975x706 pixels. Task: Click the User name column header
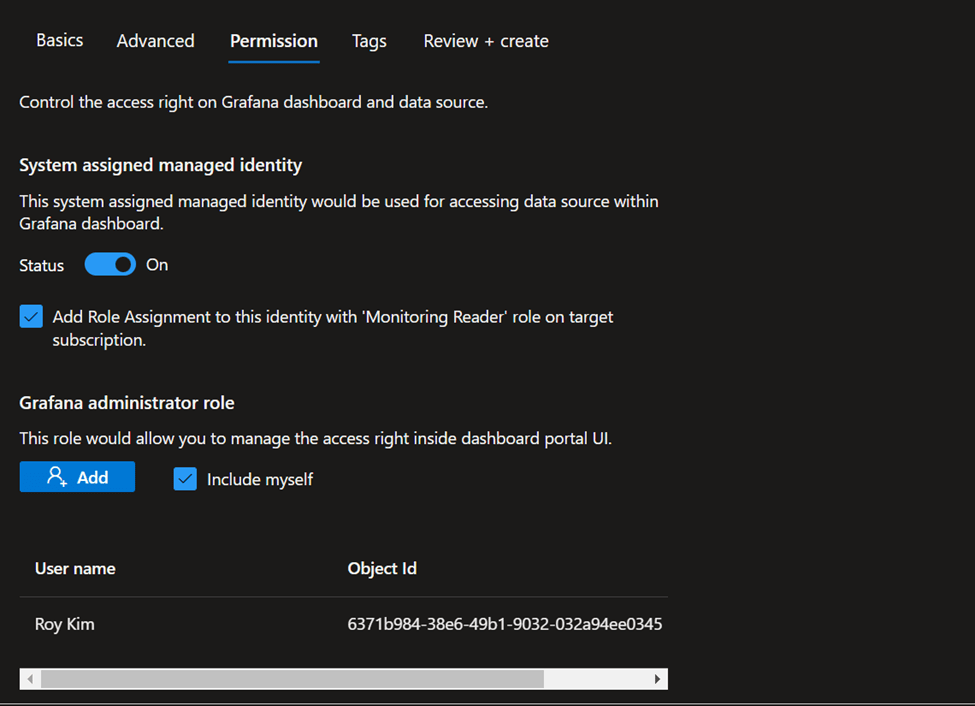point(75,568)
